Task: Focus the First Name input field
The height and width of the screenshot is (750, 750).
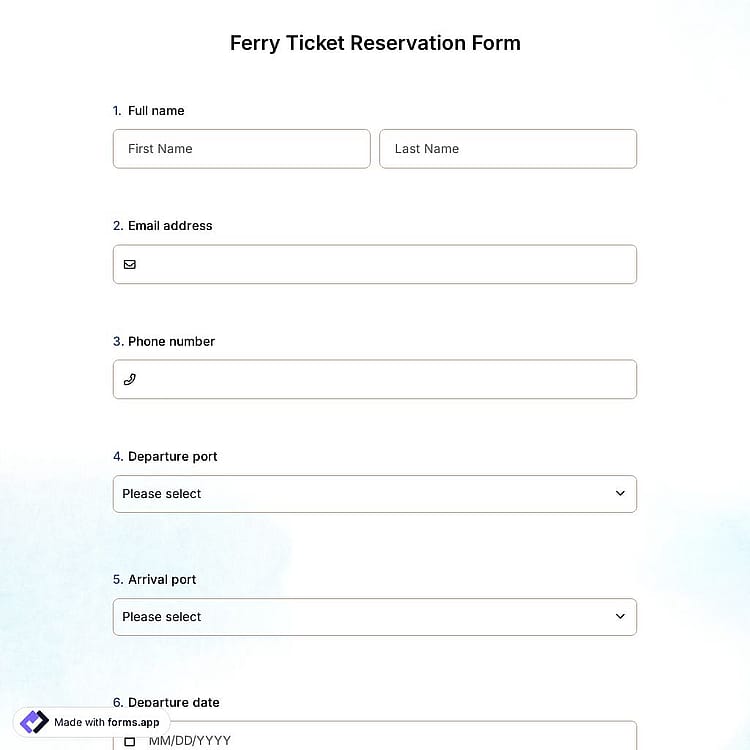Action: click(x=242, y=149)
